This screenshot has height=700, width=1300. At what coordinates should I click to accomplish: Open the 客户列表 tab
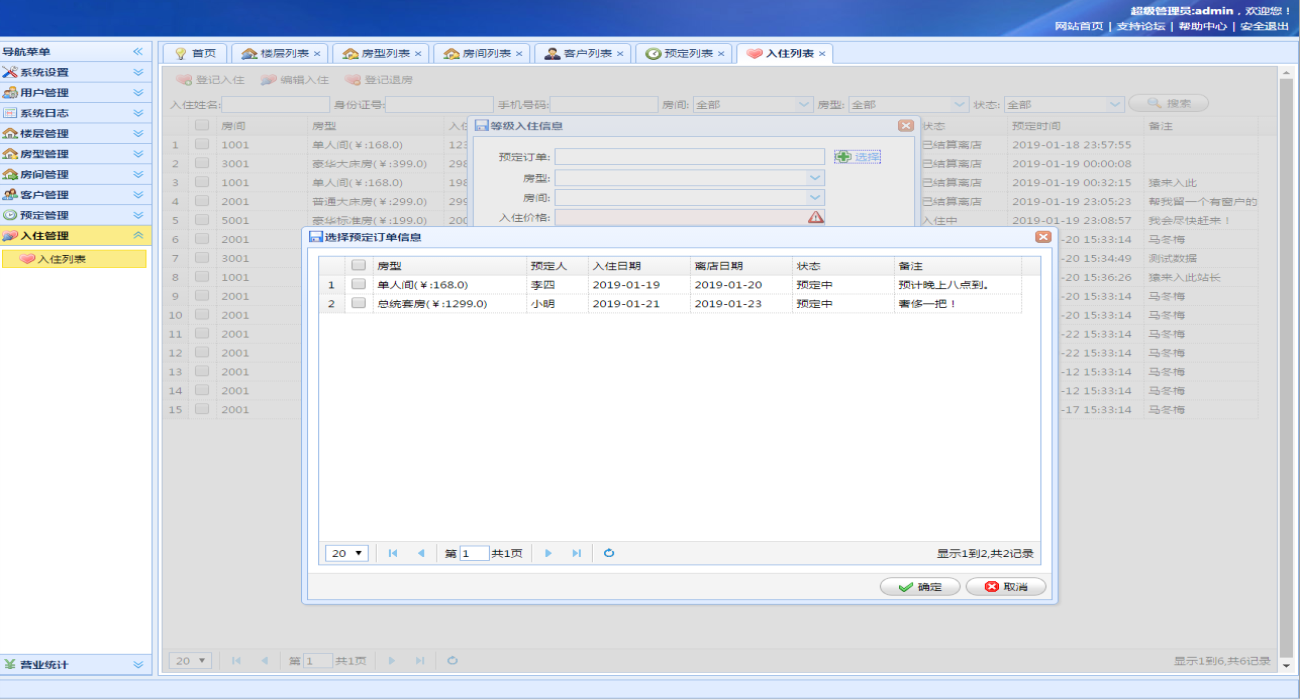(x=582, y=54)
